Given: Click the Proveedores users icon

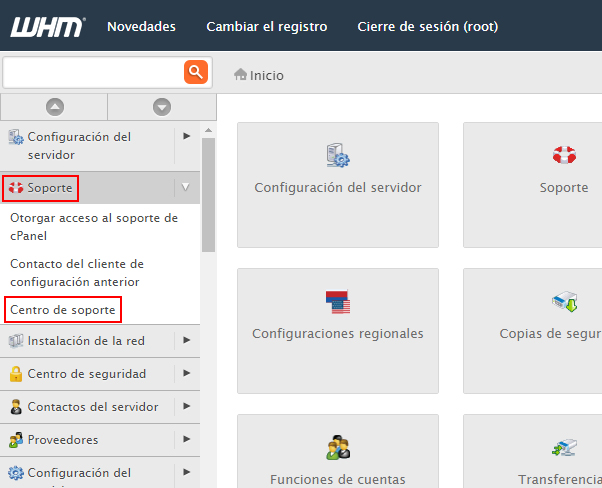Looking at the screenshot, I should [16, 440].
